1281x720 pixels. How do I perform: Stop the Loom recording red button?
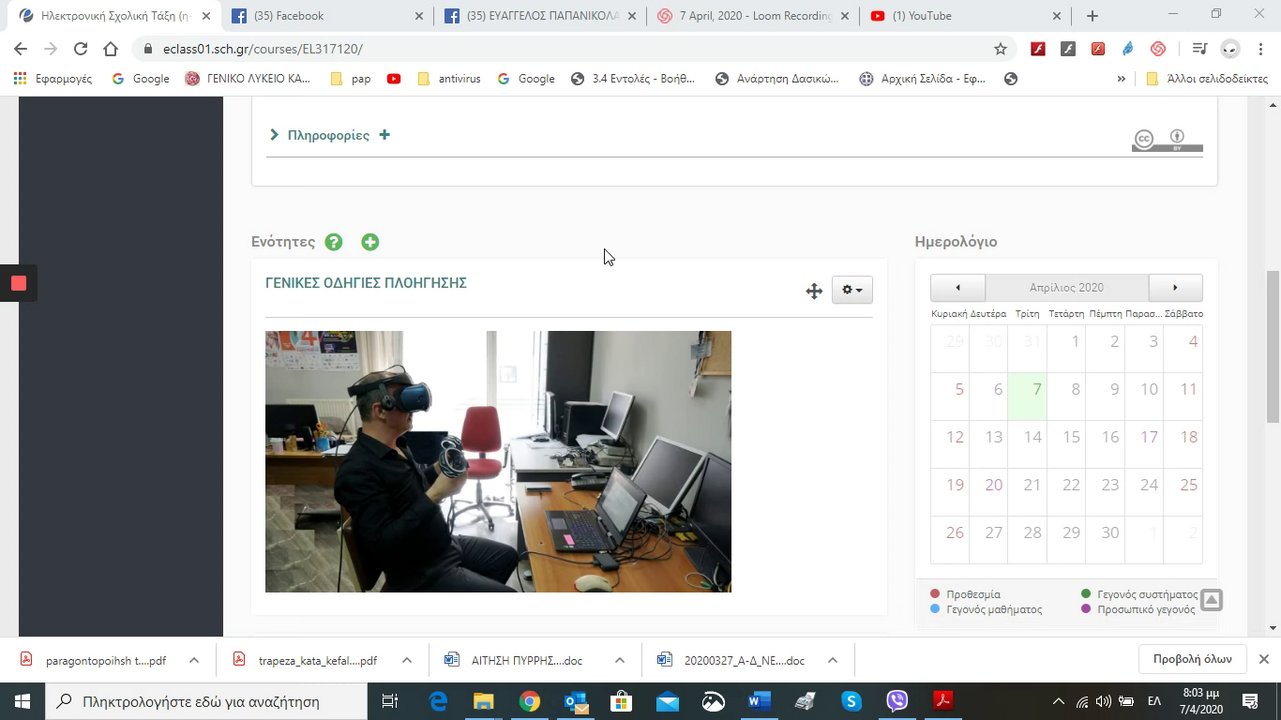click(x=18, y=283)
